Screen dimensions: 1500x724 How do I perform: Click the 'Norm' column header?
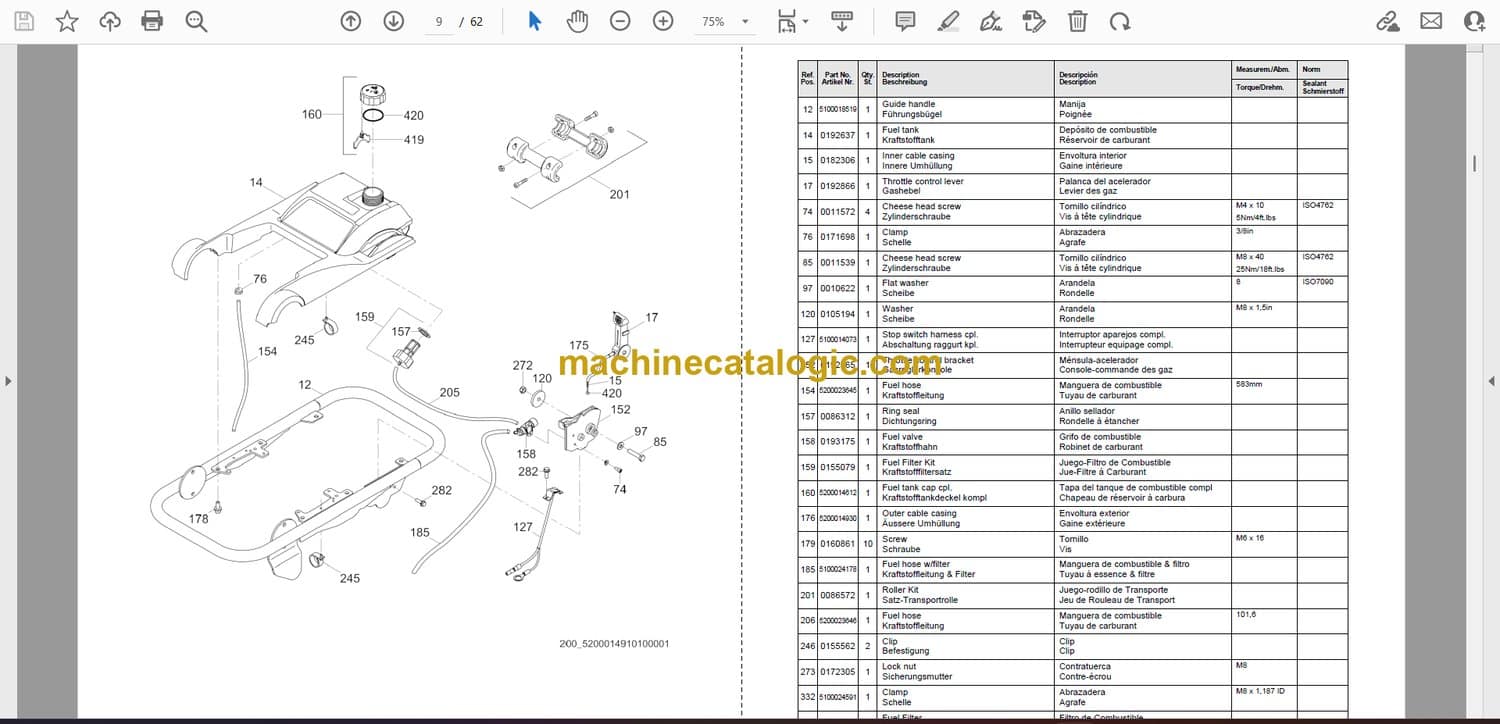tap(1311, 70)
